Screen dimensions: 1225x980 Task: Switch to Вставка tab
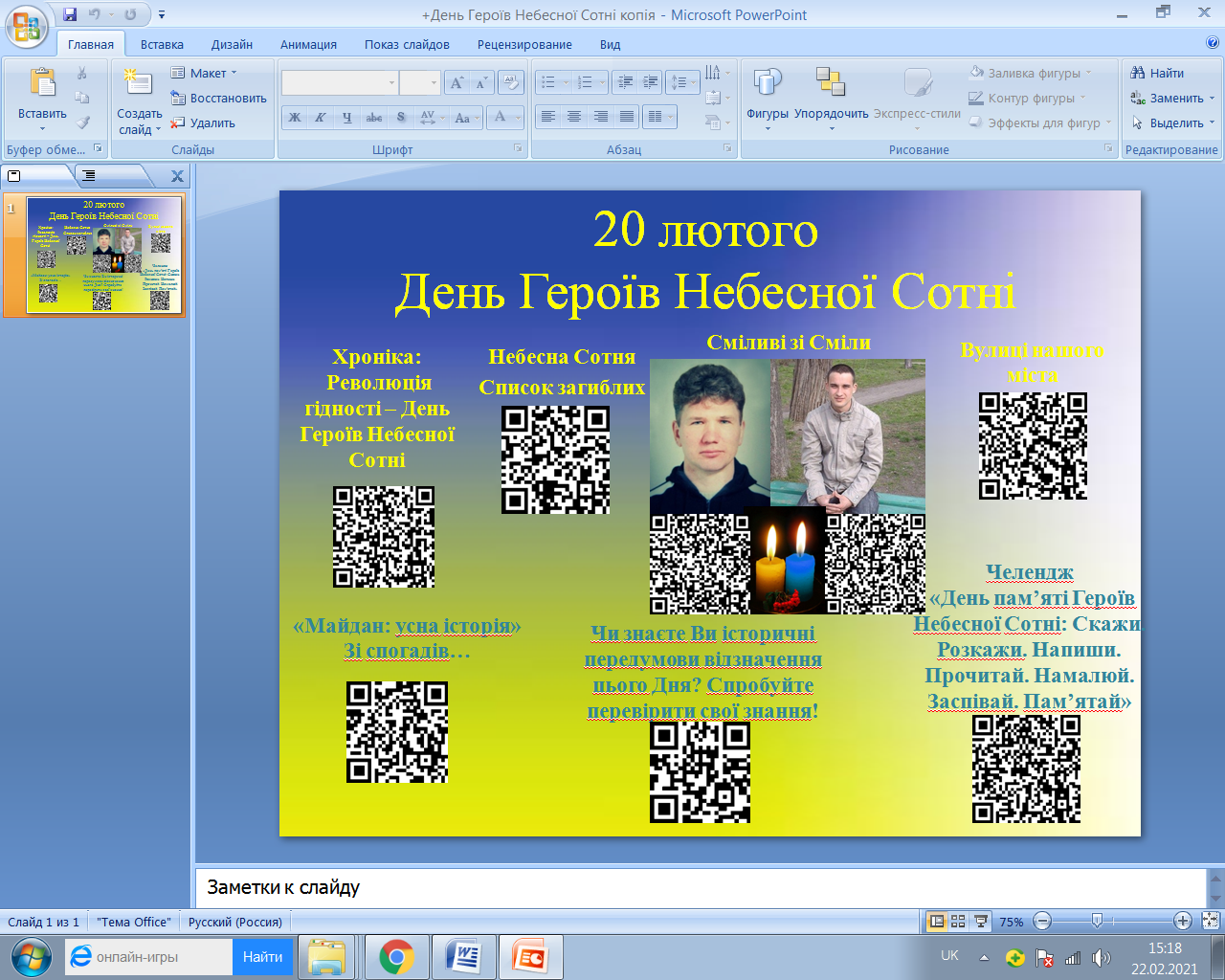click(162, 44)
